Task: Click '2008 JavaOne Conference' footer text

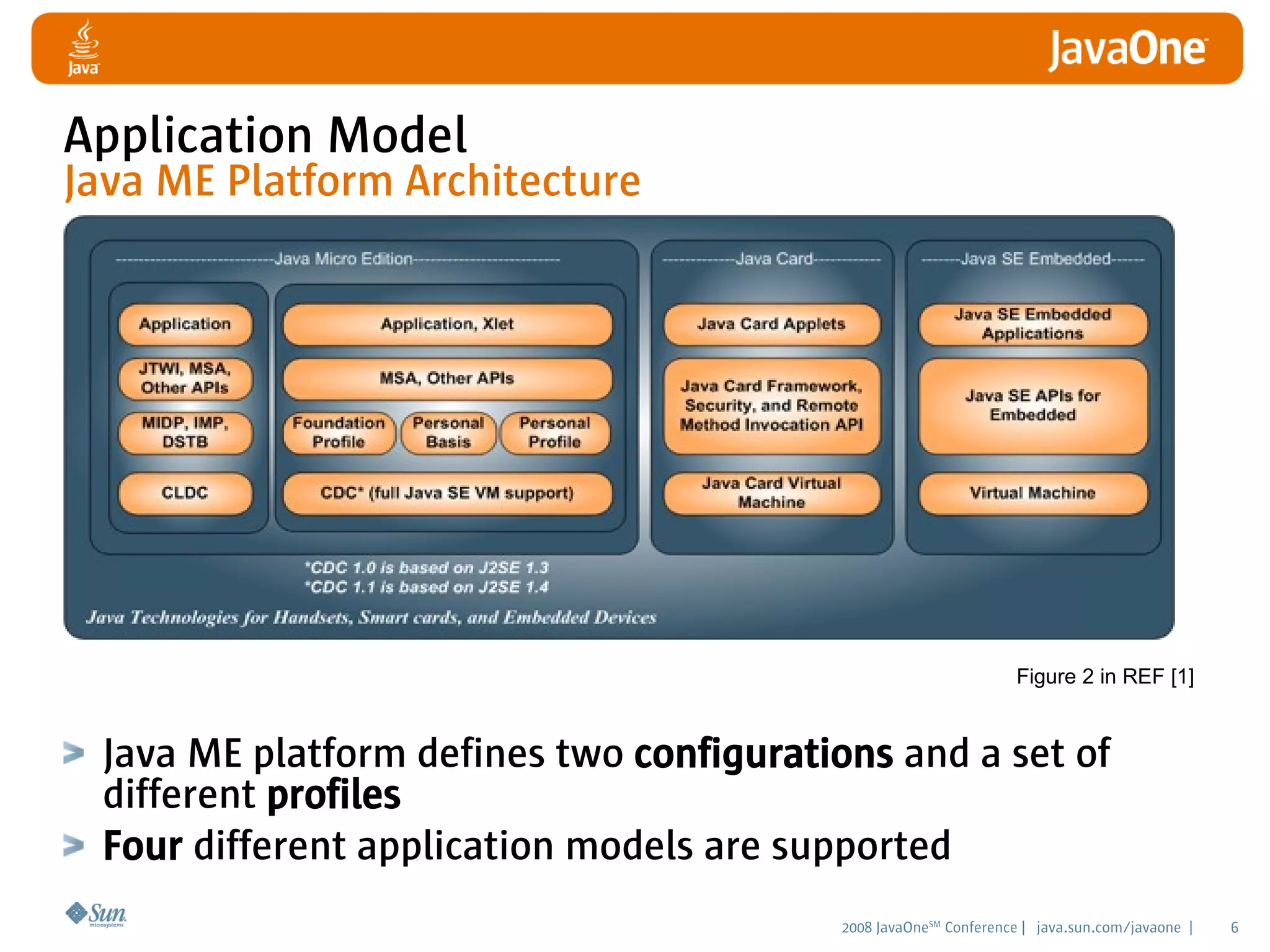Action: [929, 927]
